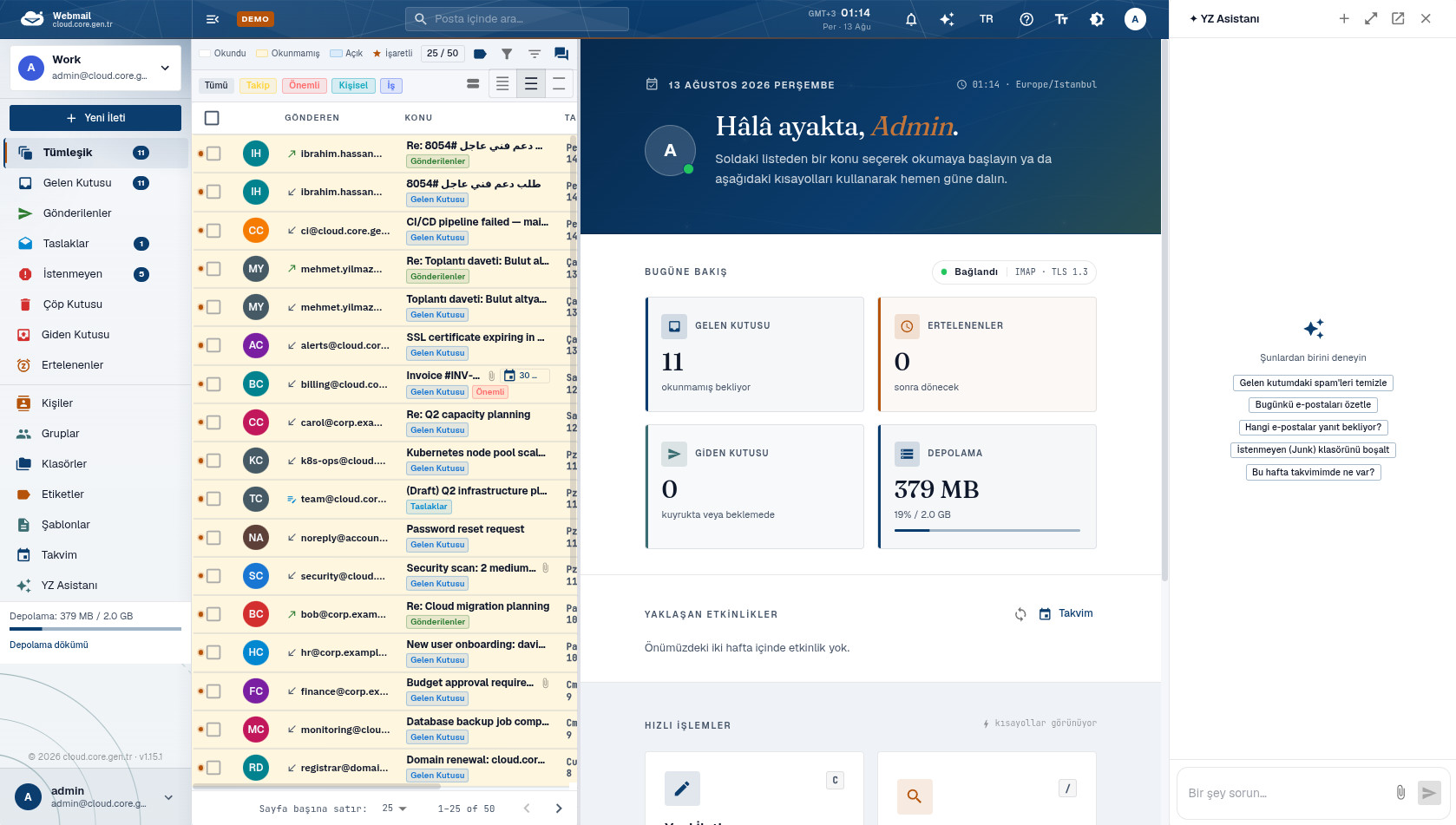Expand the Work account selector
Image resolution: width=1456 pixels, height=825 pixels.
[x=95, y=68]
